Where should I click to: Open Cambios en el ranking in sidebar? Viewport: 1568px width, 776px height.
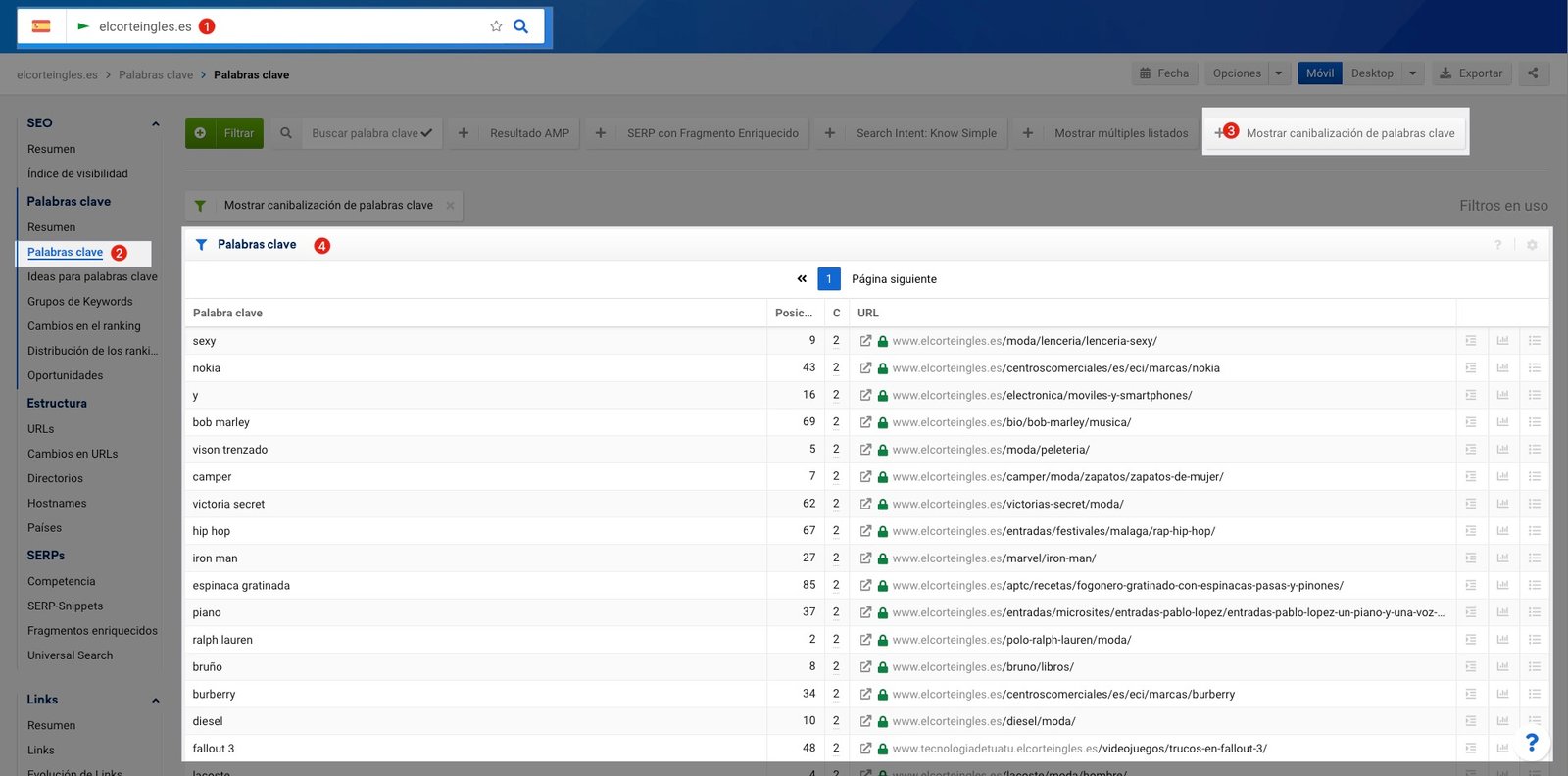click(84, 325)
